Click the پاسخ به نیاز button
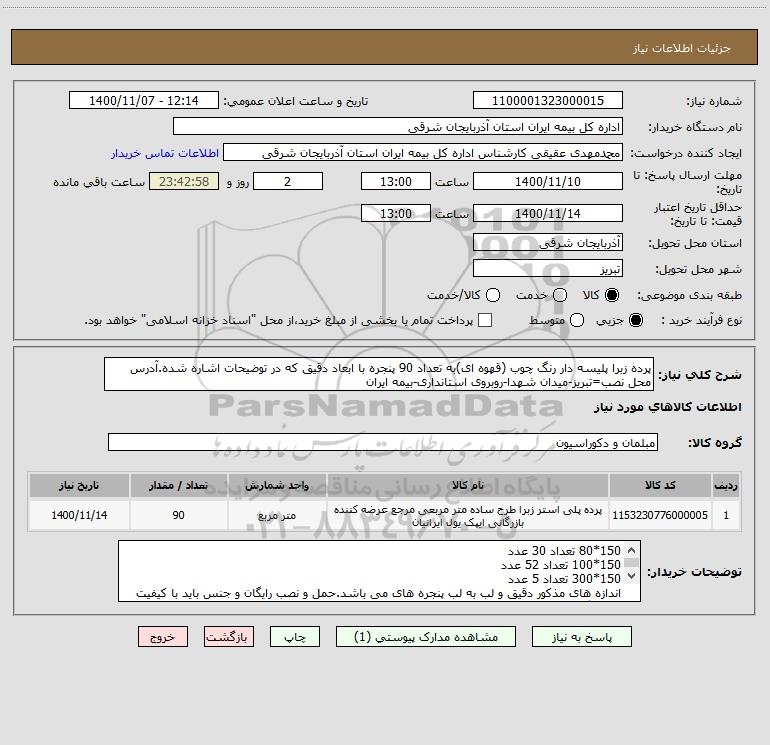This screenshot has height=745, width=770. pyautogui.click(x=581, y=637)
